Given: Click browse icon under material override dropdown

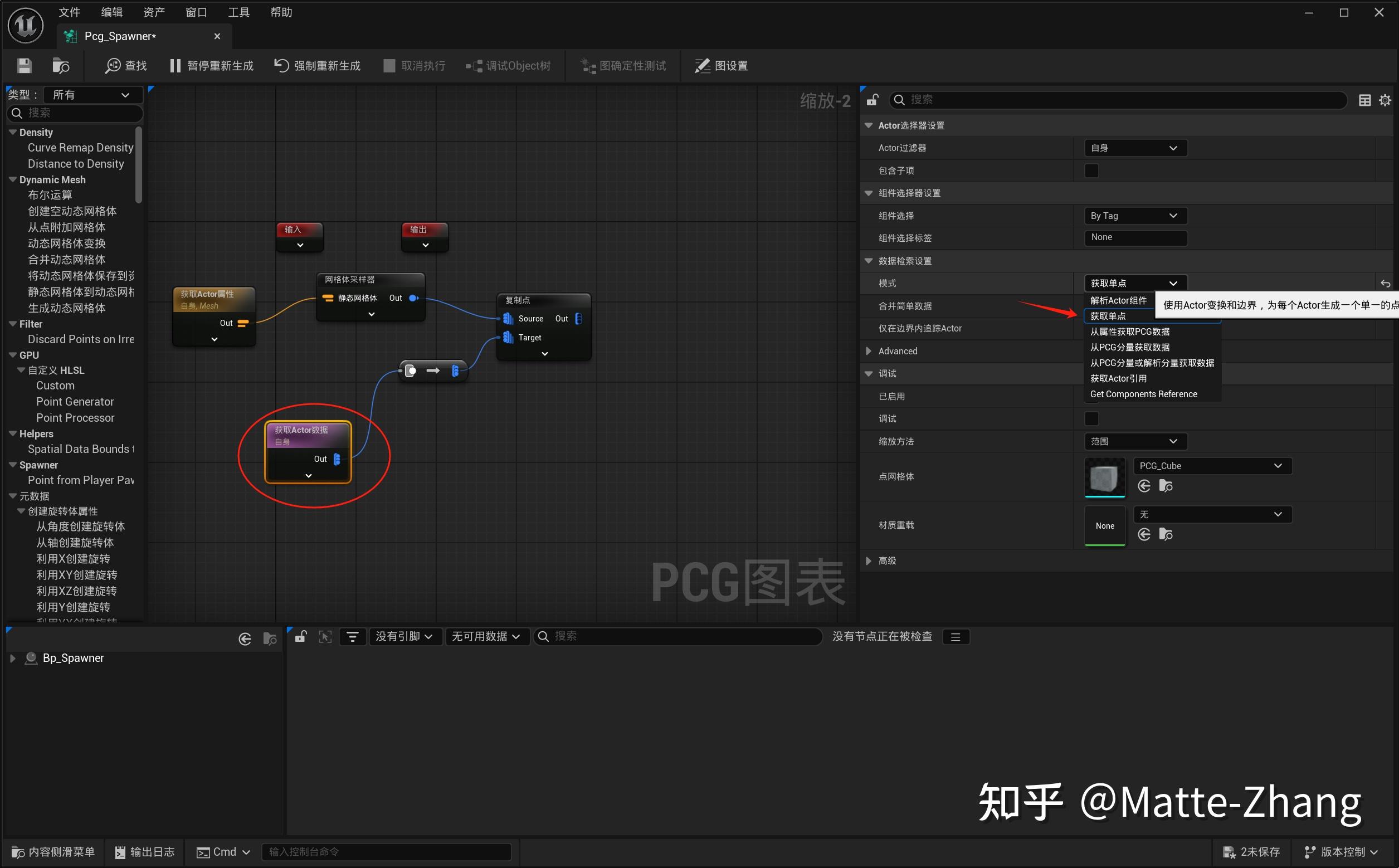Looking at the screenshot, I should (1166, 534).
